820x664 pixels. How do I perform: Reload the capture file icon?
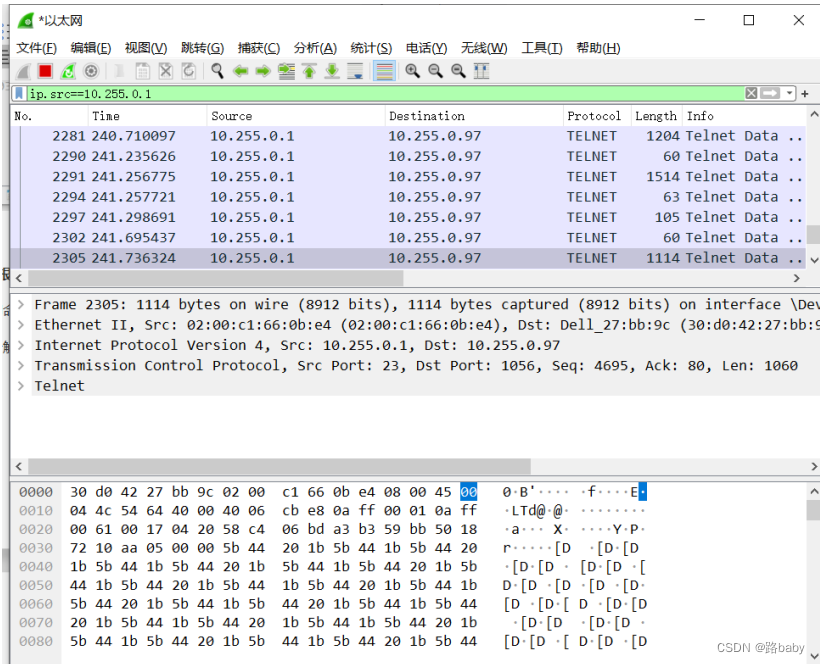click(188, 71)
